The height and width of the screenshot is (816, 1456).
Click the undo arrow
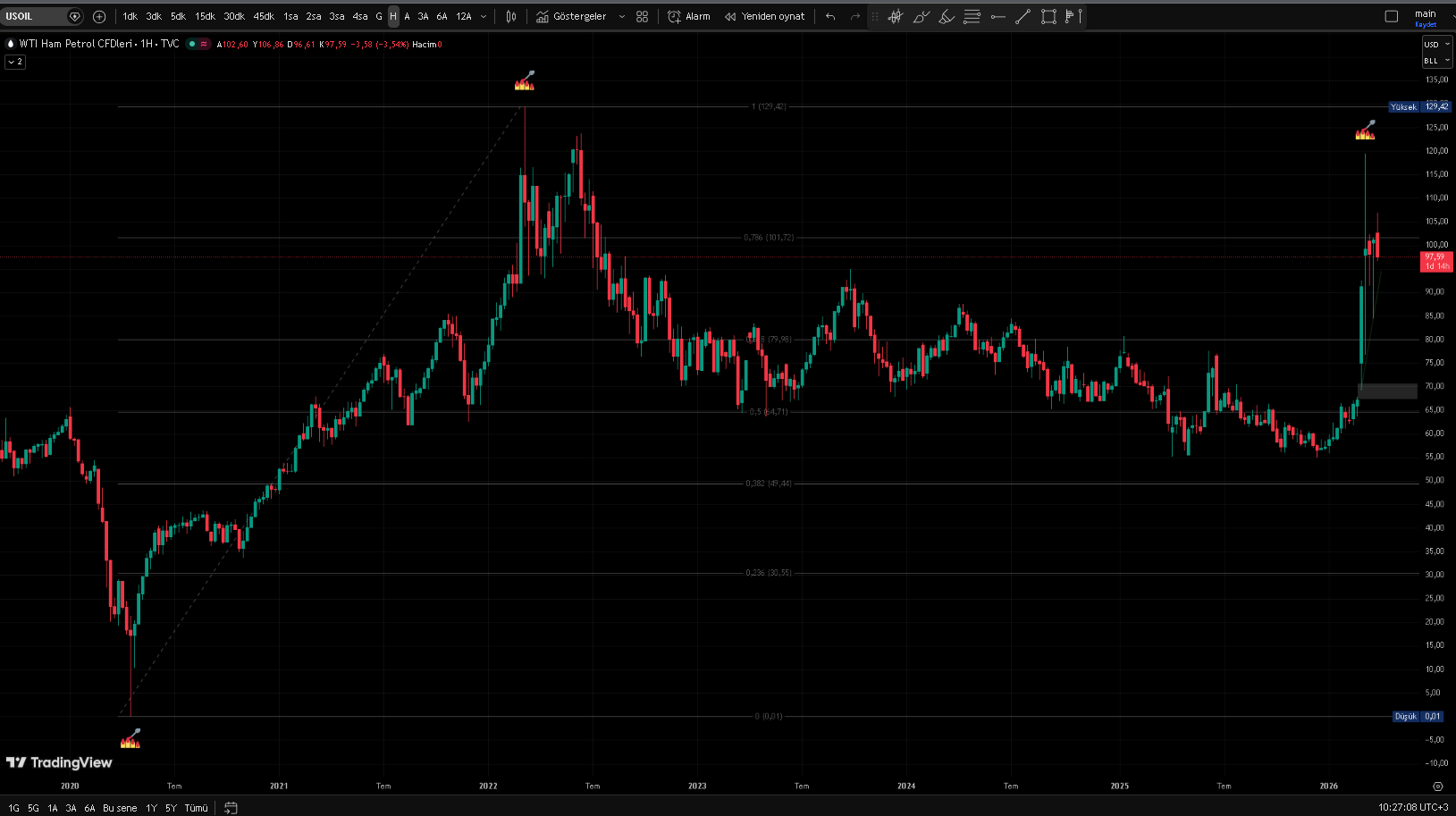[830, 16]
